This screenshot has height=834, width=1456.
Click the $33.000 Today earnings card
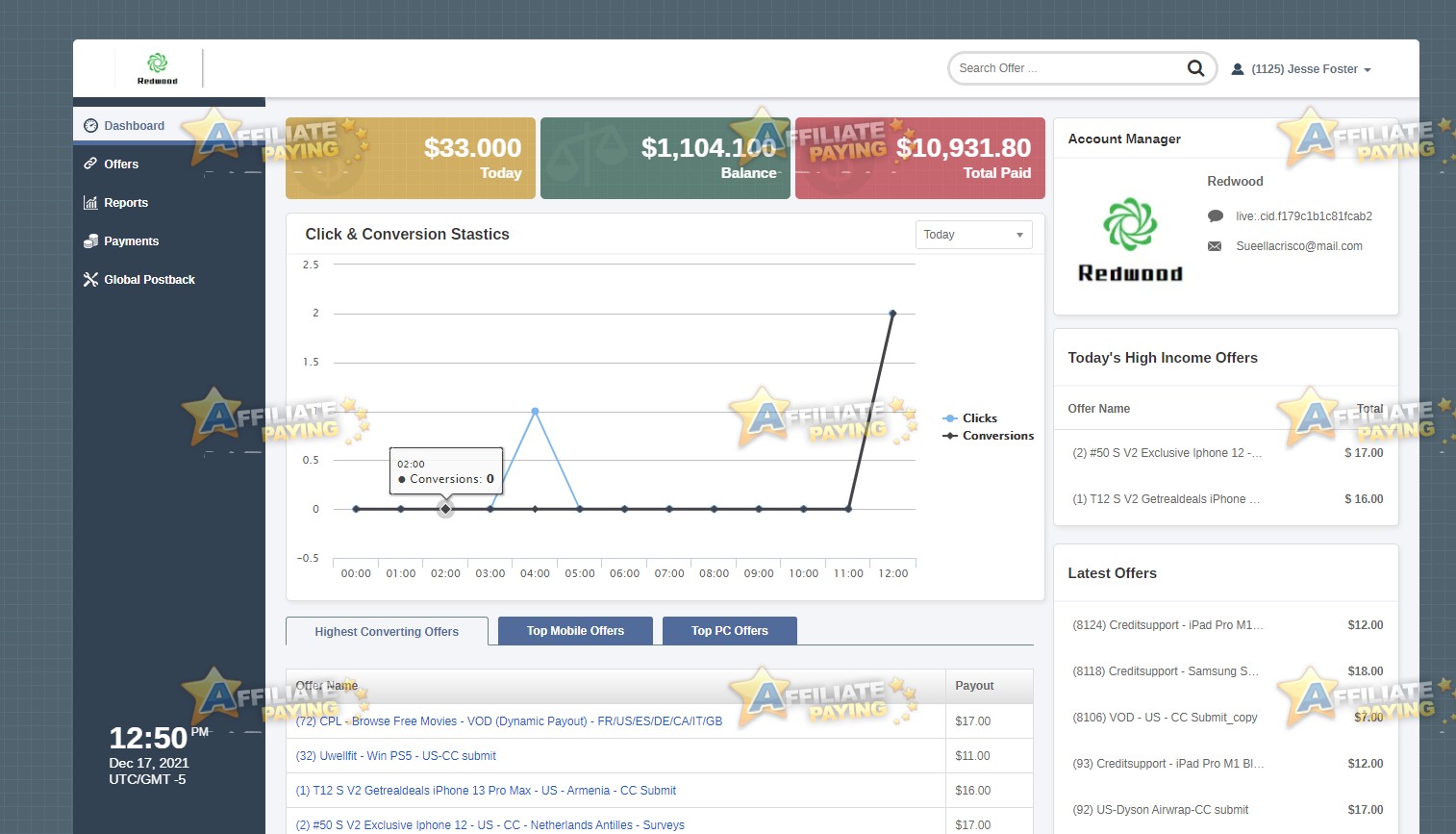411,159
